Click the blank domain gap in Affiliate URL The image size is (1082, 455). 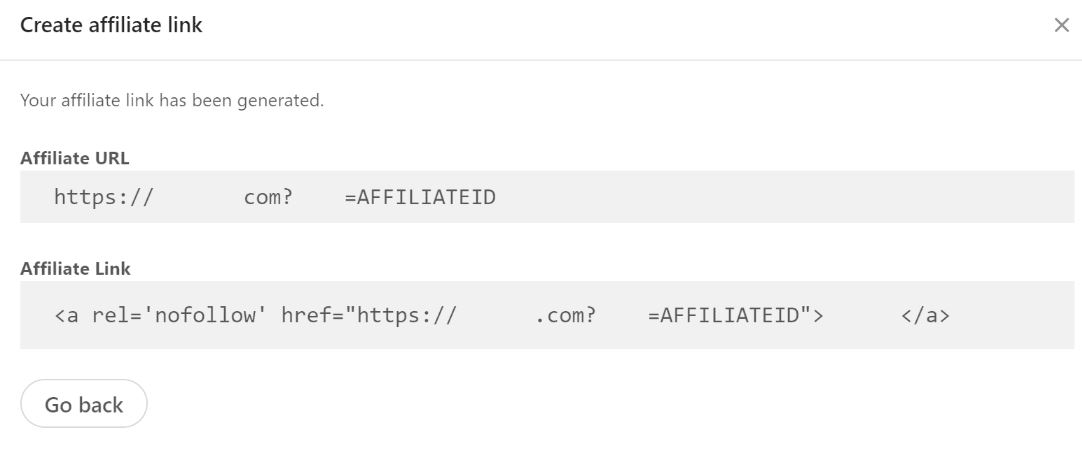click(199, 197)
